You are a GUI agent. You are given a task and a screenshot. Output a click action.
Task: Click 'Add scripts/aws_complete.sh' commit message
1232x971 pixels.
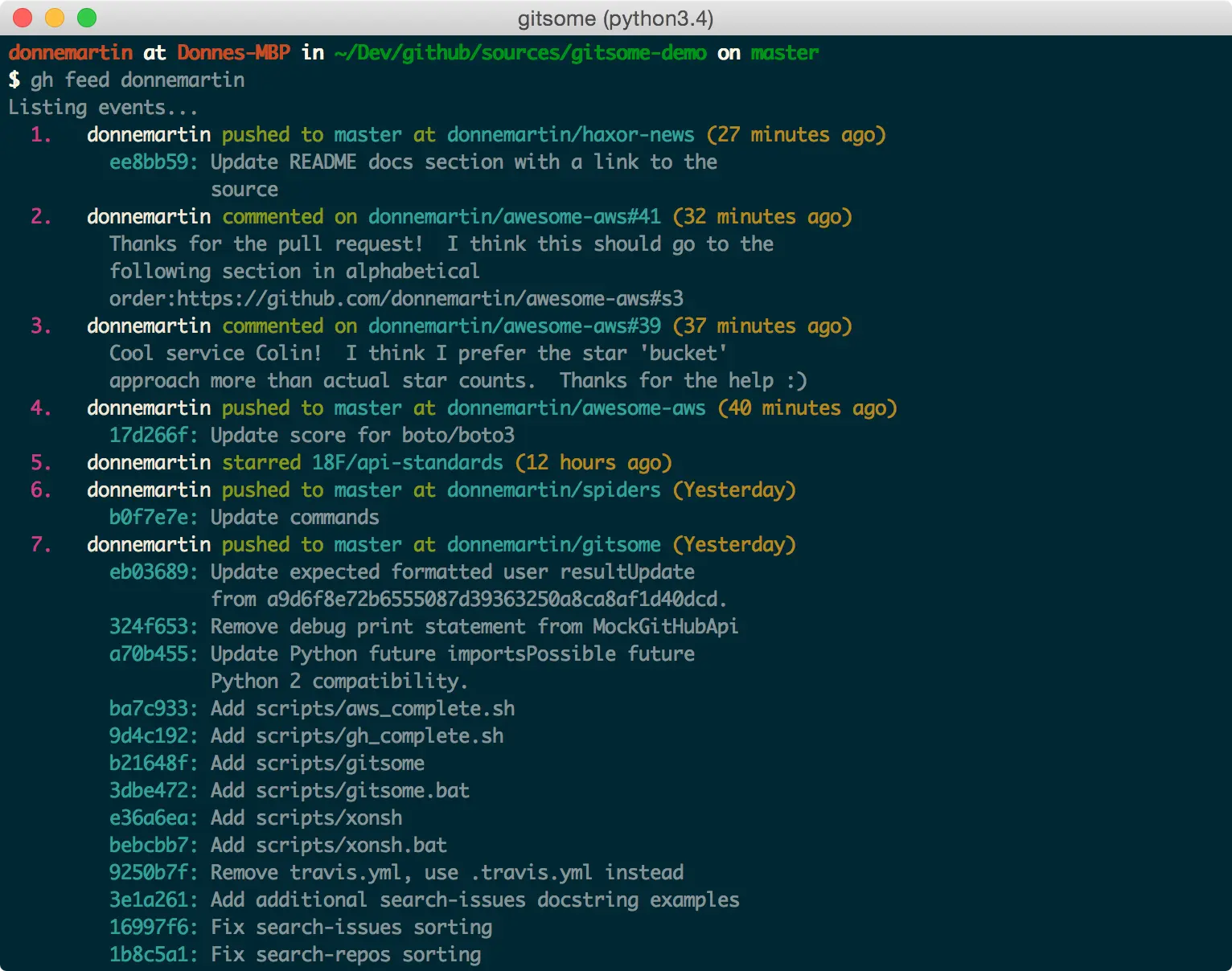363,708
